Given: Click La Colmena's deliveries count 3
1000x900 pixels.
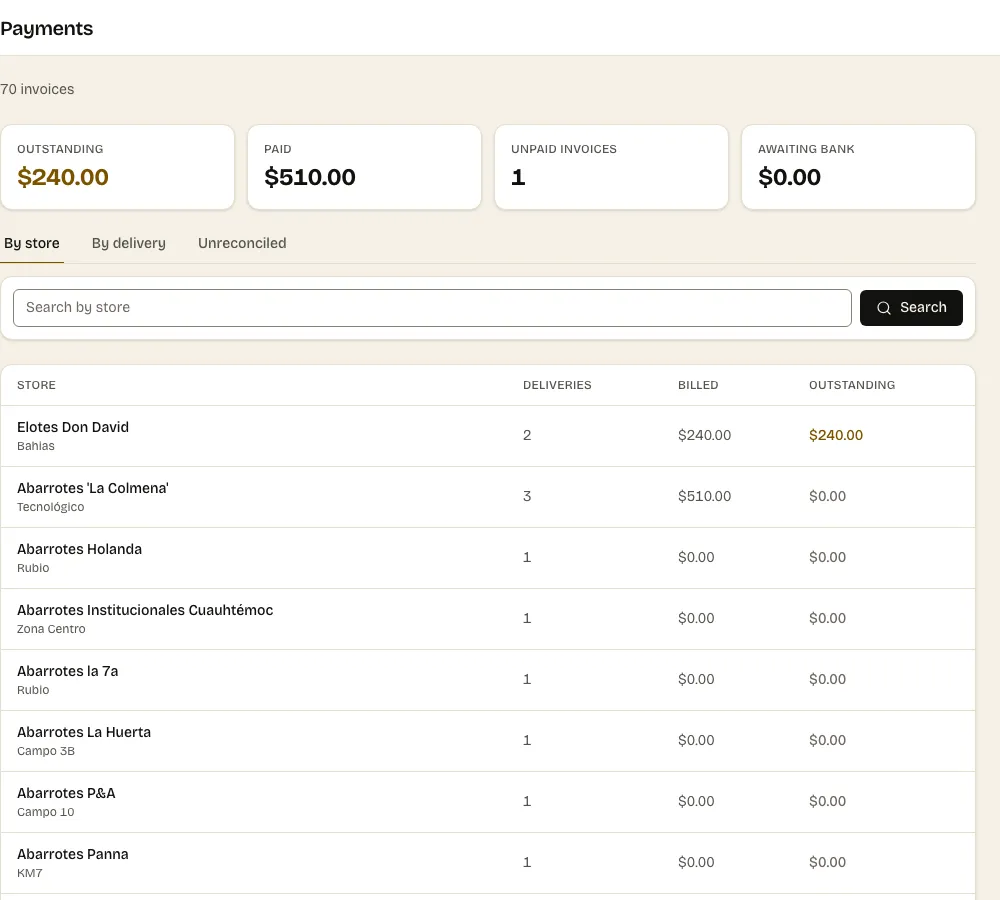Looking at the screenshot, I should [527, 496].
